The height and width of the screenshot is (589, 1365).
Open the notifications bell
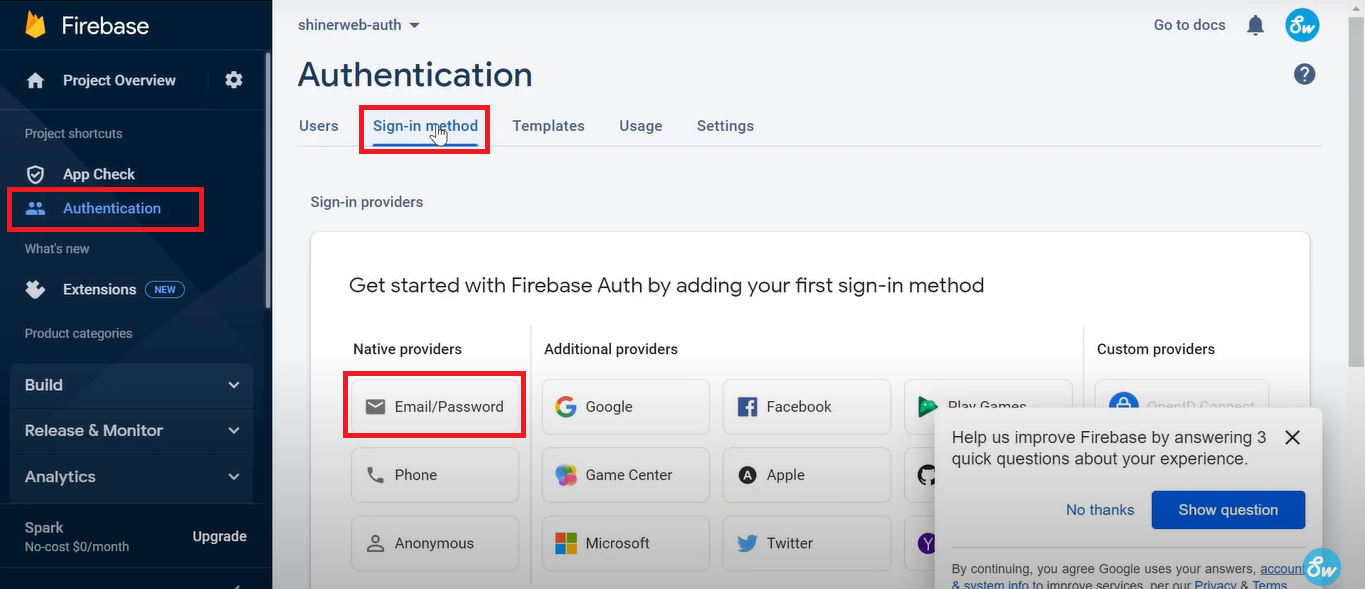pos(1255,24)
